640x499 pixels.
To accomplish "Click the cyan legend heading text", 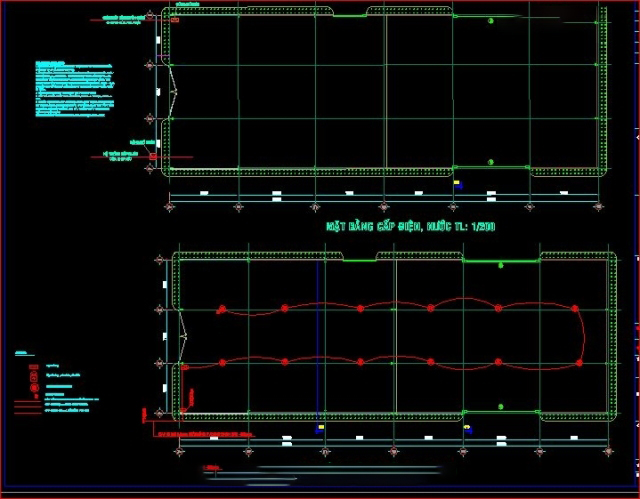I will (x=22, y=353).
